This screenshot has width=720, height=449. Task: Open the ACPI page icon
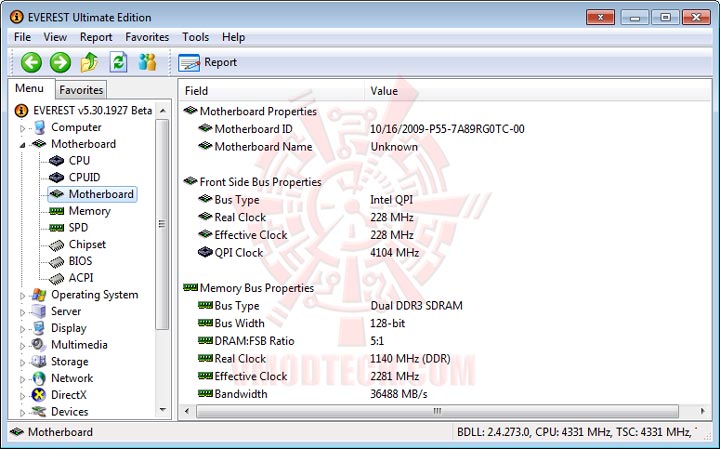pos(56,278)
